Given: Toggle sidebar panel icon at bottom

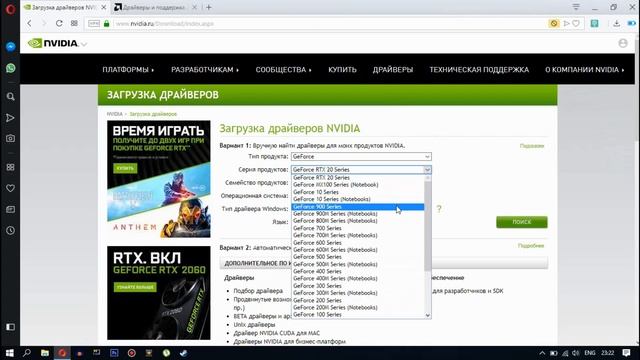Looking at the screenshot, I should tap(11, 327).
